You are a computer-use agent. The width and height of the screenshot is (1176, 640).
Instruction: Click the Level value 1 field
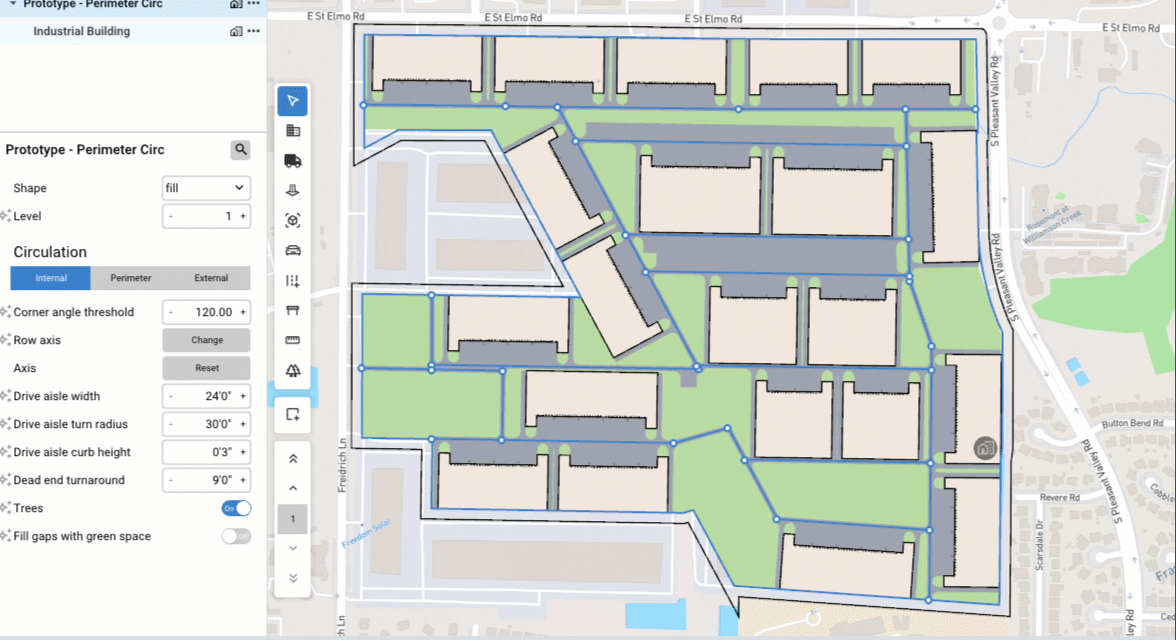point(206,216)
